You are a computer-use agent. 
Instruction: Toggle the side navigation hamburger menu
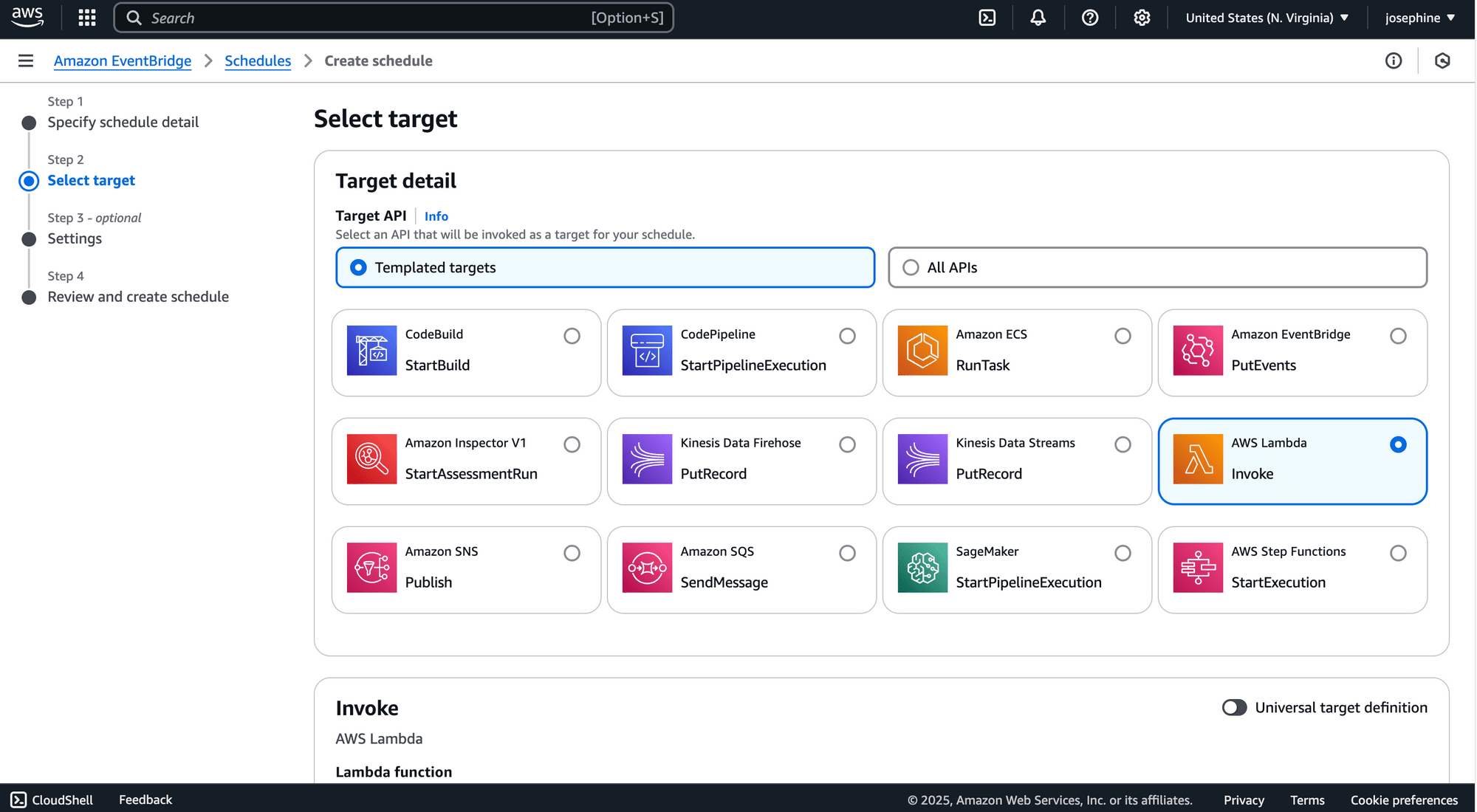click(x=26, y=61)
